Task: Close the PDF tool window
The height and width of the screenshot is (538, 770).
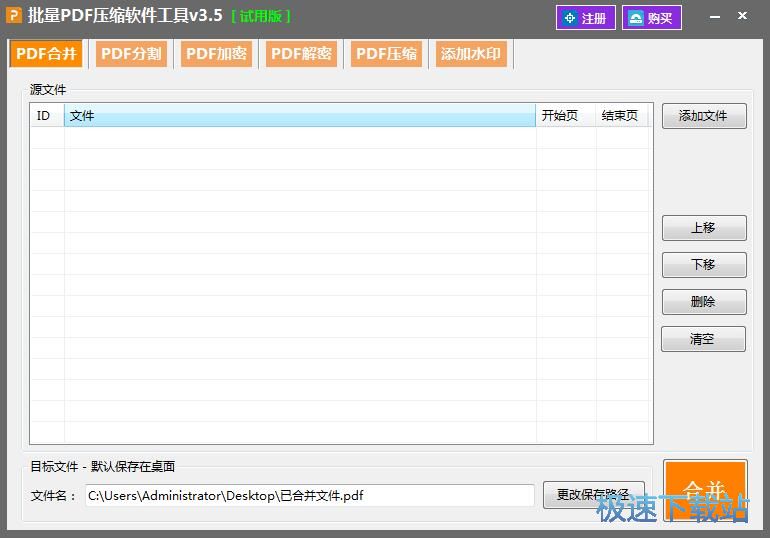Action: (x=742, y=16)
